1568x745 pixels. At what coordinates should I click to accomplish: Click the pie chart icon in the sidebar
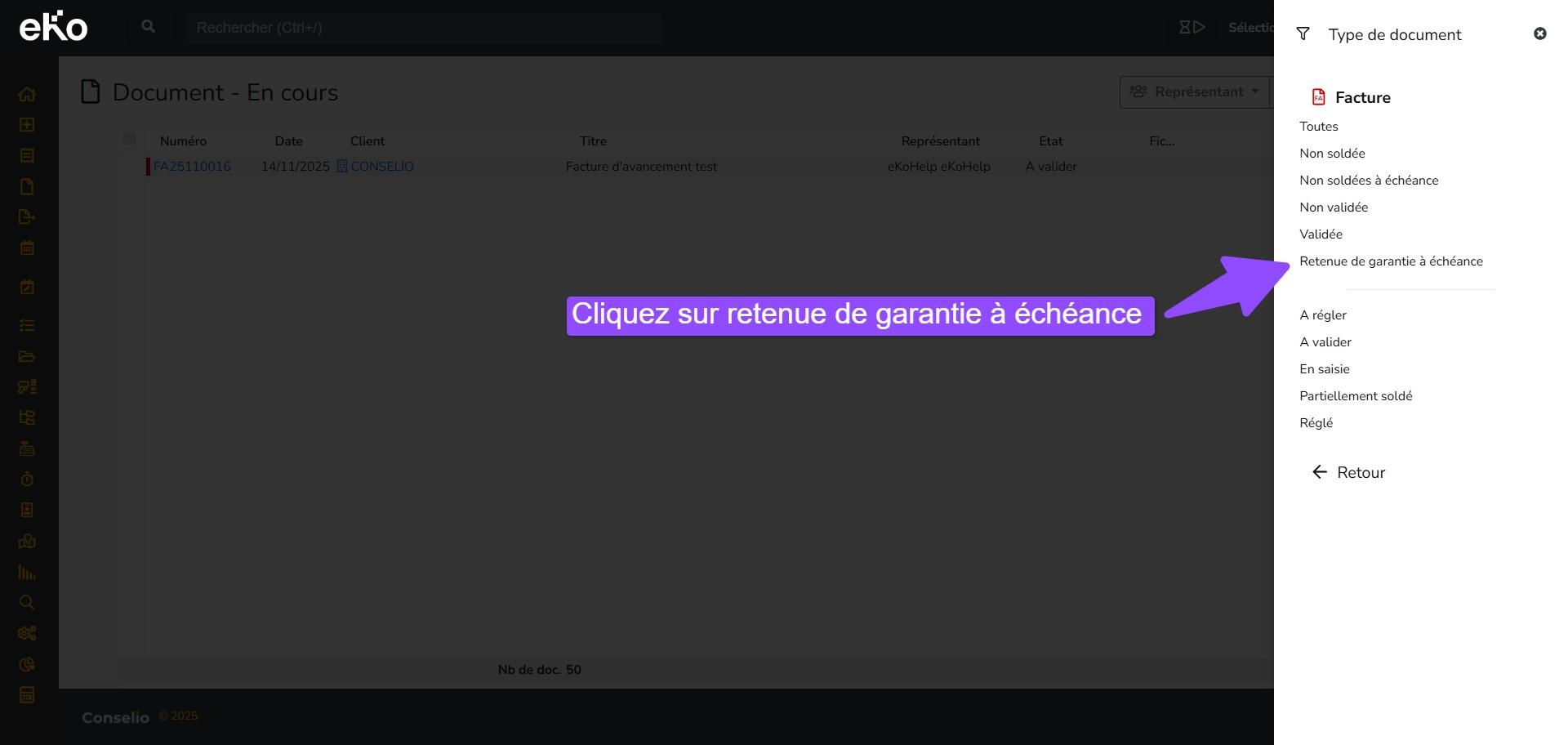[x=27, y=664]
